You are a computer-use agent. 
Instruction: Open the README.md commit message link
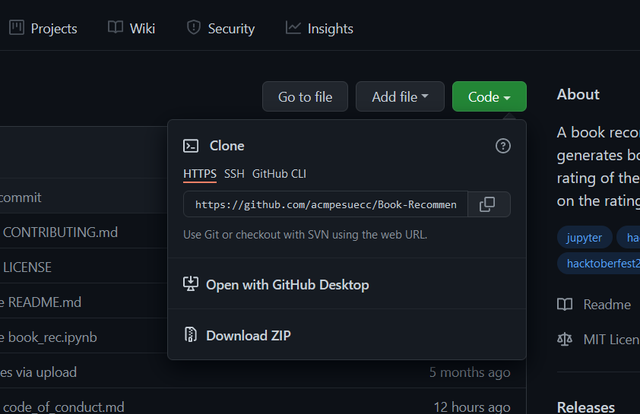point(41,303)
